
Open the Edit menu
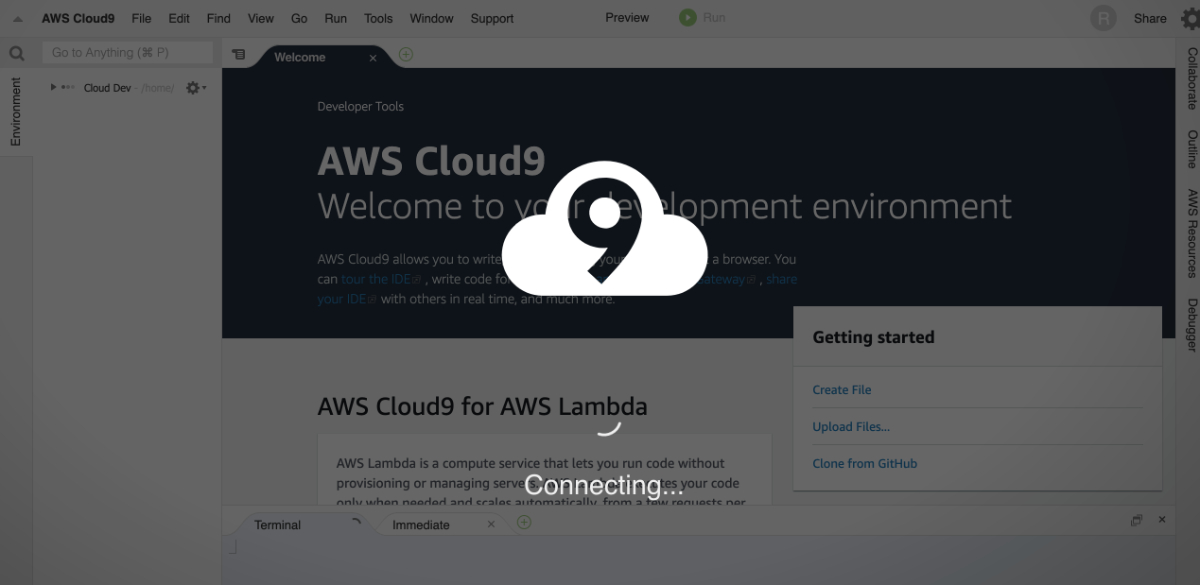[x=179, y=18]
